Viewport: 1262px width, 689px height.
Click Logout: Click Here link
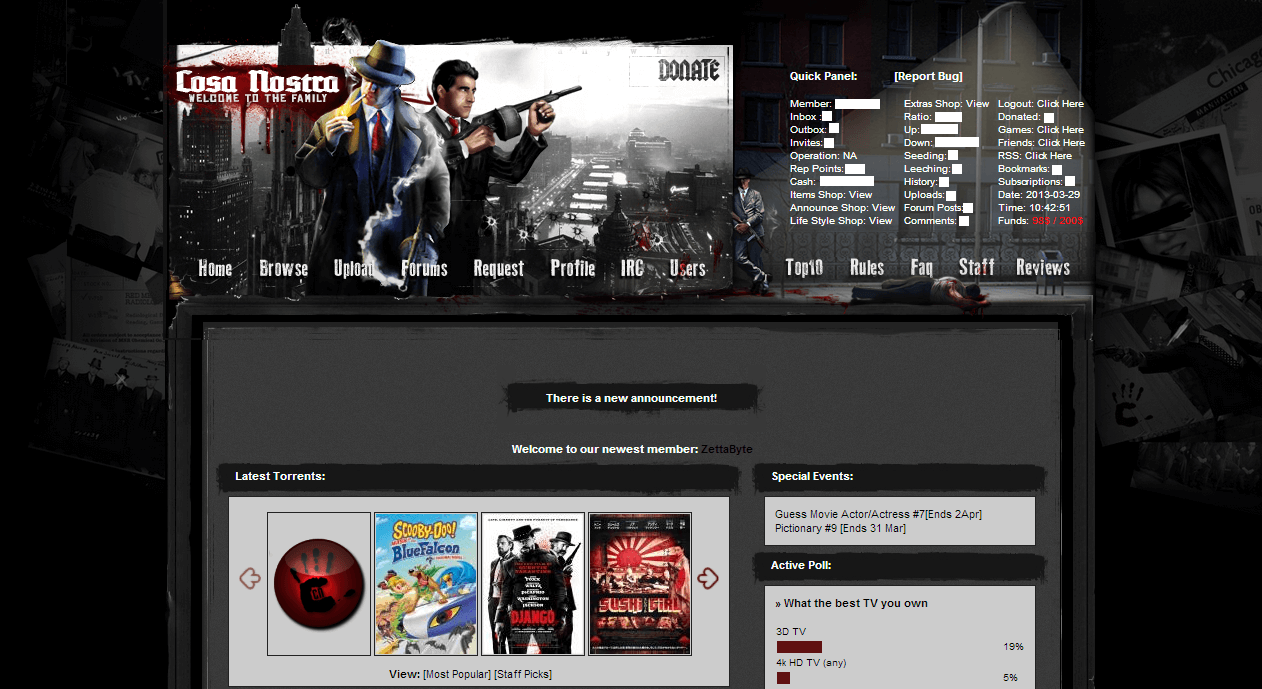click(x=1040, y=104)
